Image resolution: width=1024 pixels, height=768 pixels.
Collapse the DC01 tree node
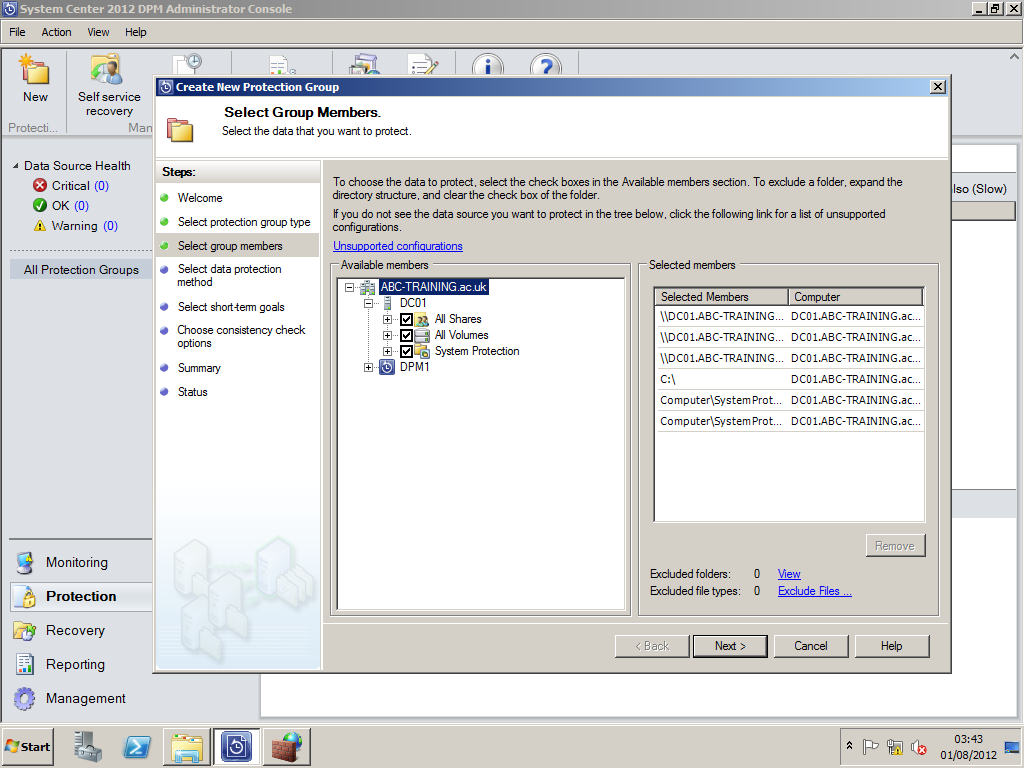(x=368, y=303)
